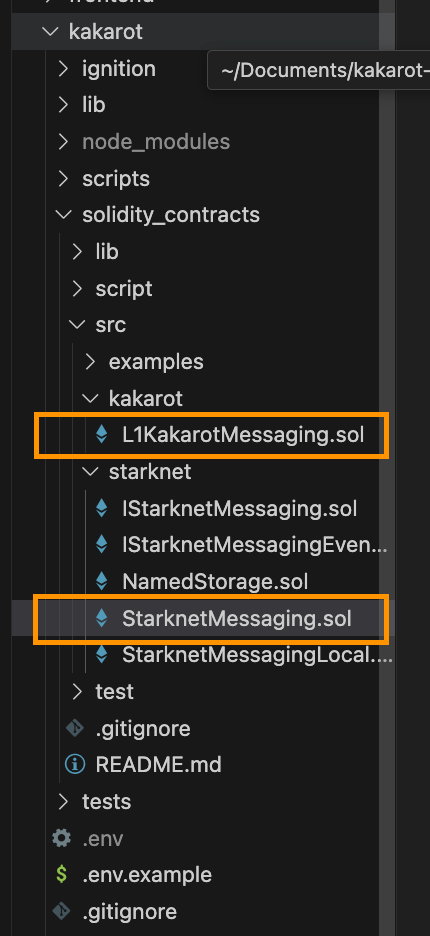Expand the examples folder

[90, 362]
